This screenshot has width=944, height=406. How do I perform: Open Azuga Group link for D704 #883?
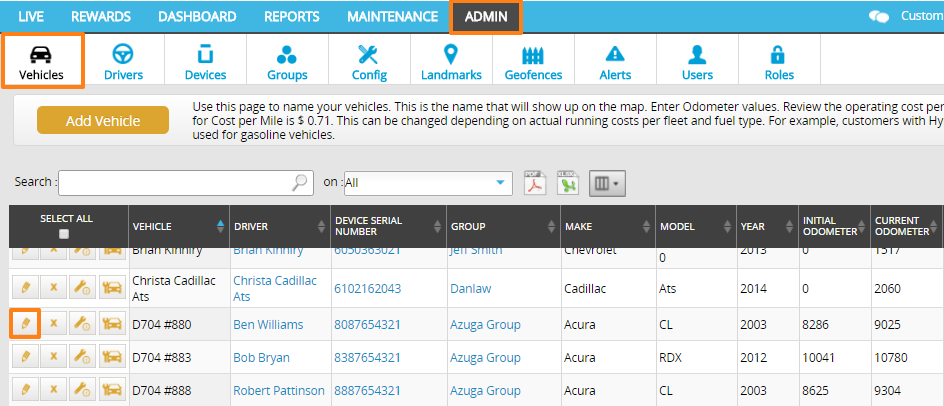(x=485, y=358)
